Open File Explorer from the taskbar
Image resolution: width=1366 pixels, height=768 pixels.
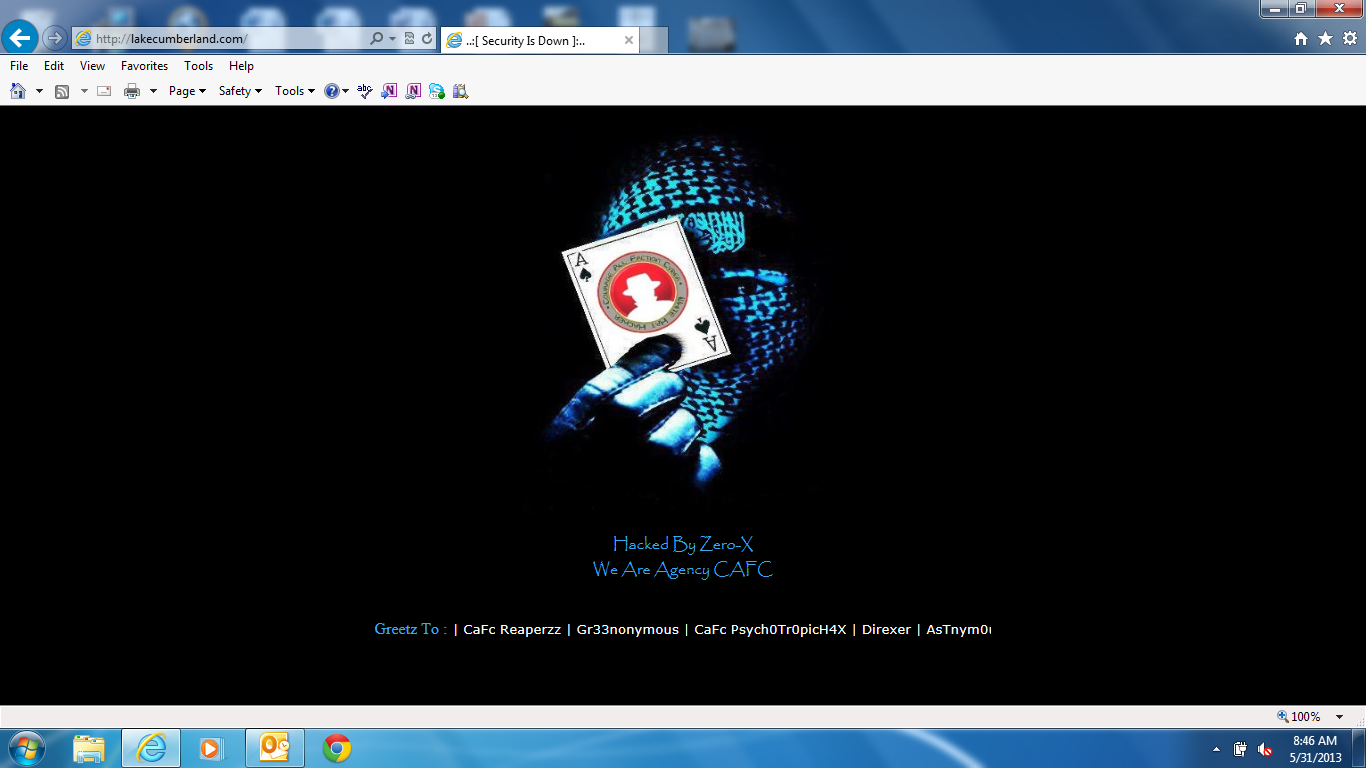[89, 748]
